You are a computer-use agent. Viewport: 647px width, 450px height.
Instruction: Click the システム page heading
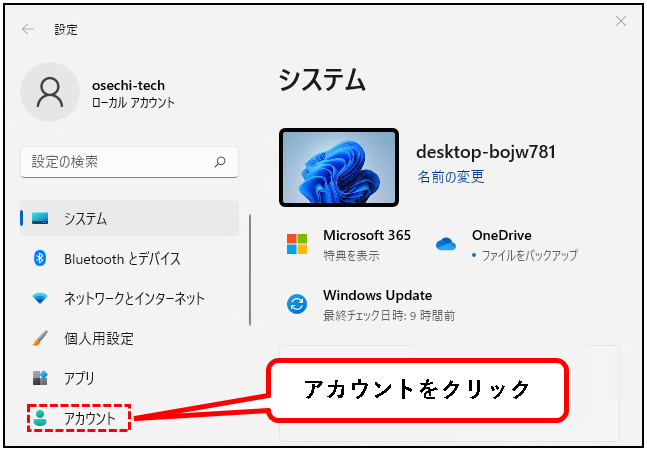(x=322, y=79)
